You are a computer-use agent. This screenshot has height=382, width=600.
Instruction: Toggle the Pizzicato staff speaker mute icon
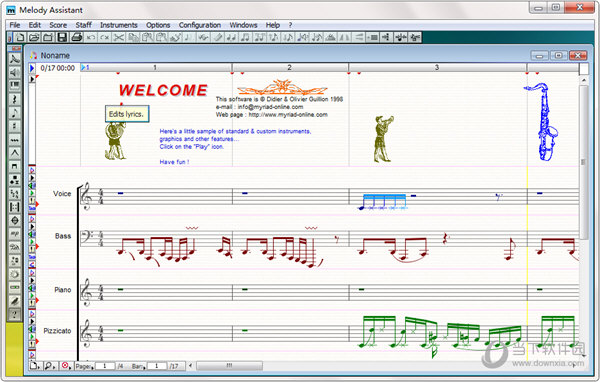[32, 329]
